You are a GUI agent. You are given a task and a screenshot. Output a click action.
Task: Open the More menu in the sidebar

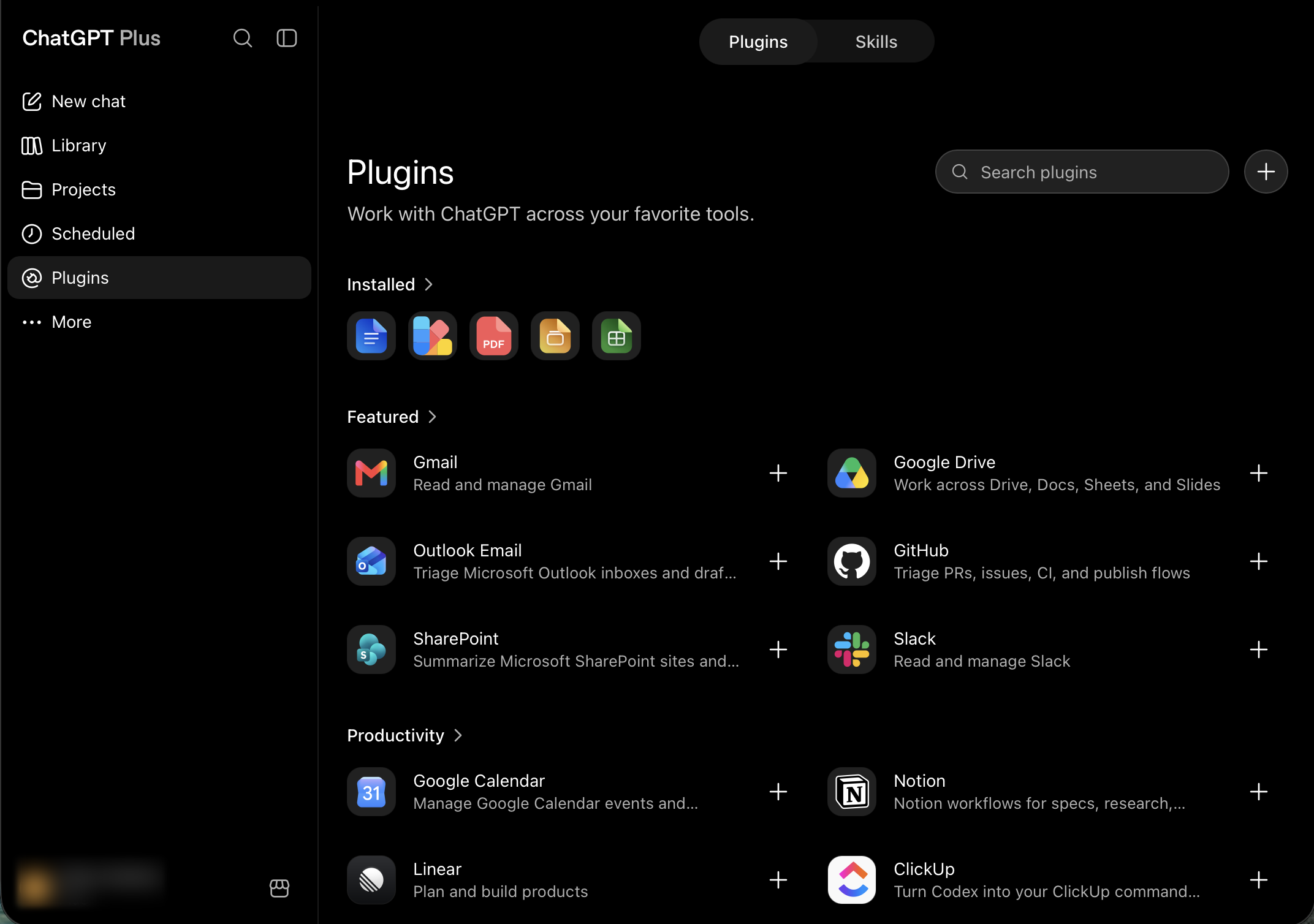click(159, 322)
